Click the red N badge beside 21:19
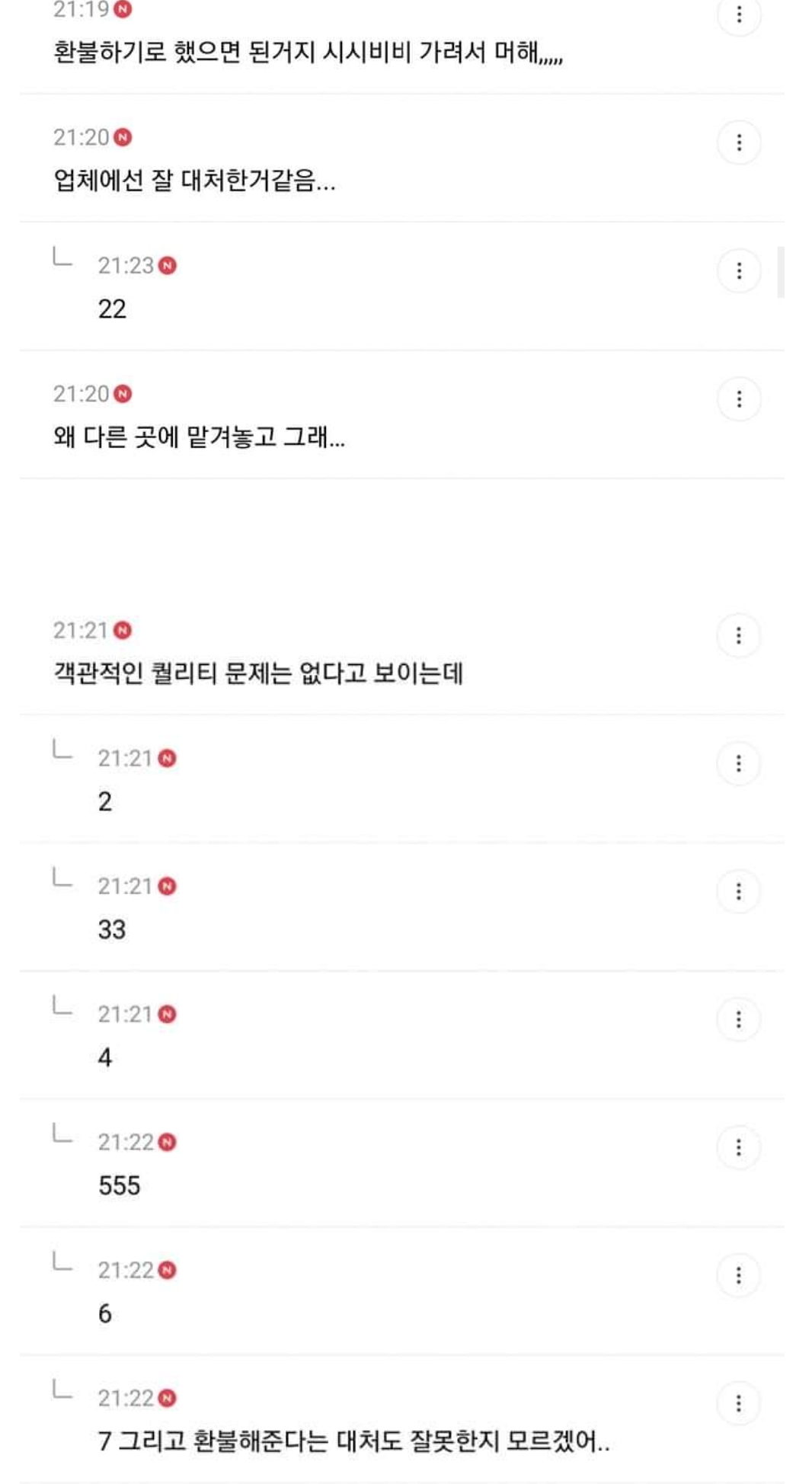The width and height of the screenshot is (812, 1484). (123, 9)
